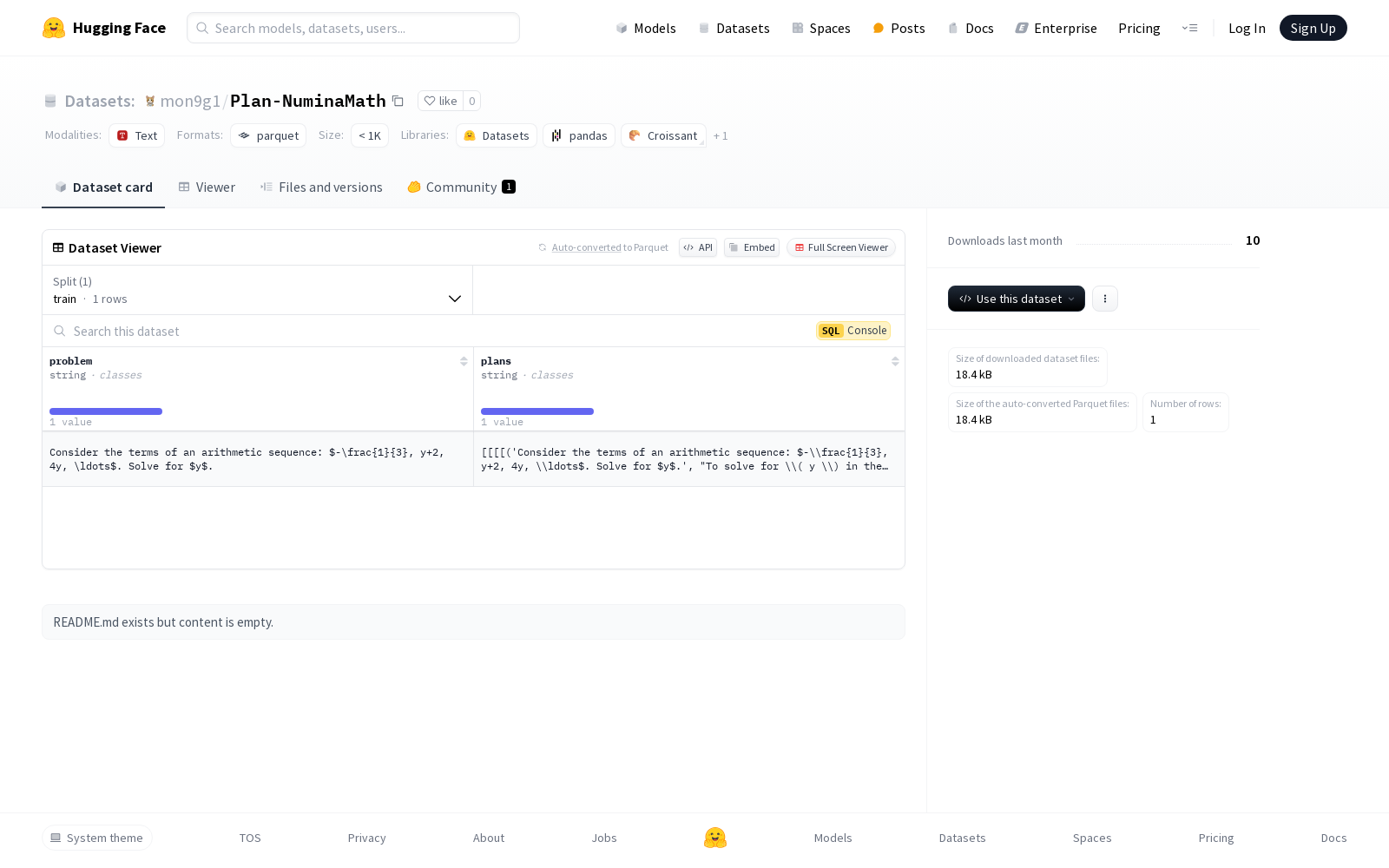This screenshot has width=1389, height=868.
Task: Open the SQL Console
Action: tap(853, 331)
